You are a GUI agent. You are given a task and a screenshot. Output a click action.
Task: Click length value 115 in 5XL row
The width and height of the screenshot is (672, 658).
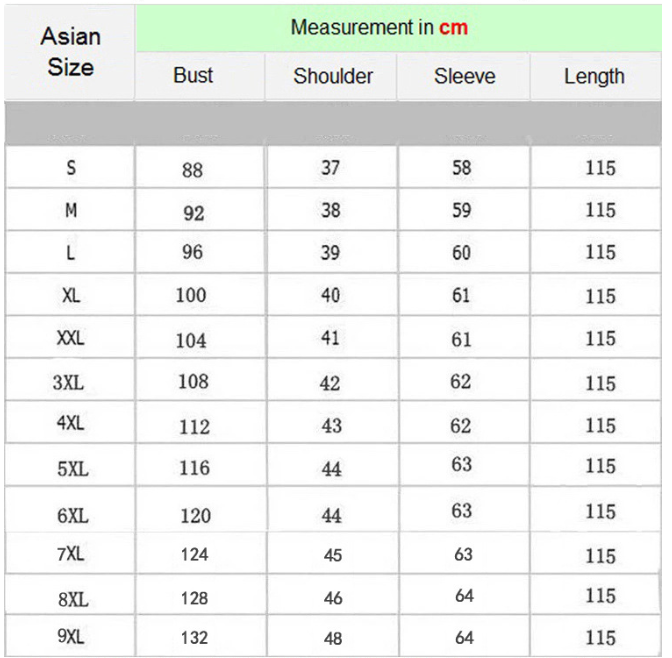pyautogui.click(x=600, y=467)
